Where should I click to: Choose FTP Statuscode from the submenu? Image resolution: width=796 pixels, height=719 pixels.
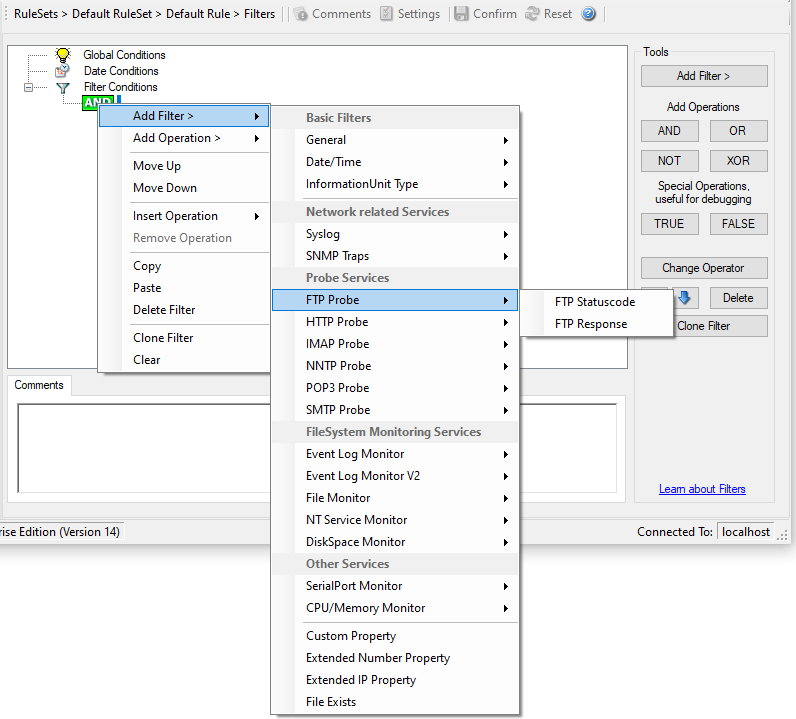tap(594, 302)
